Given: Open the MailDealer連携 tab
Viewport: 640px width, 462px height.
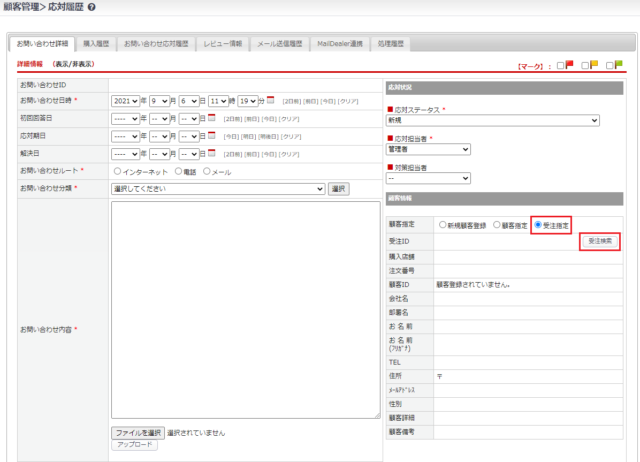Looking at the screenshot, I should coord(341,44).
